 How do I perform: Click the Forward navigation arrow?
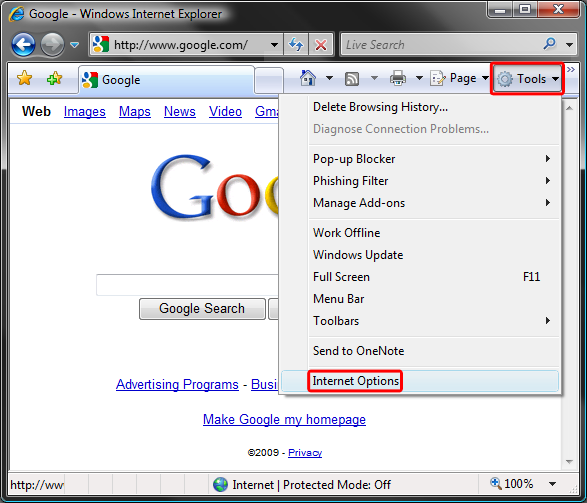52,45
